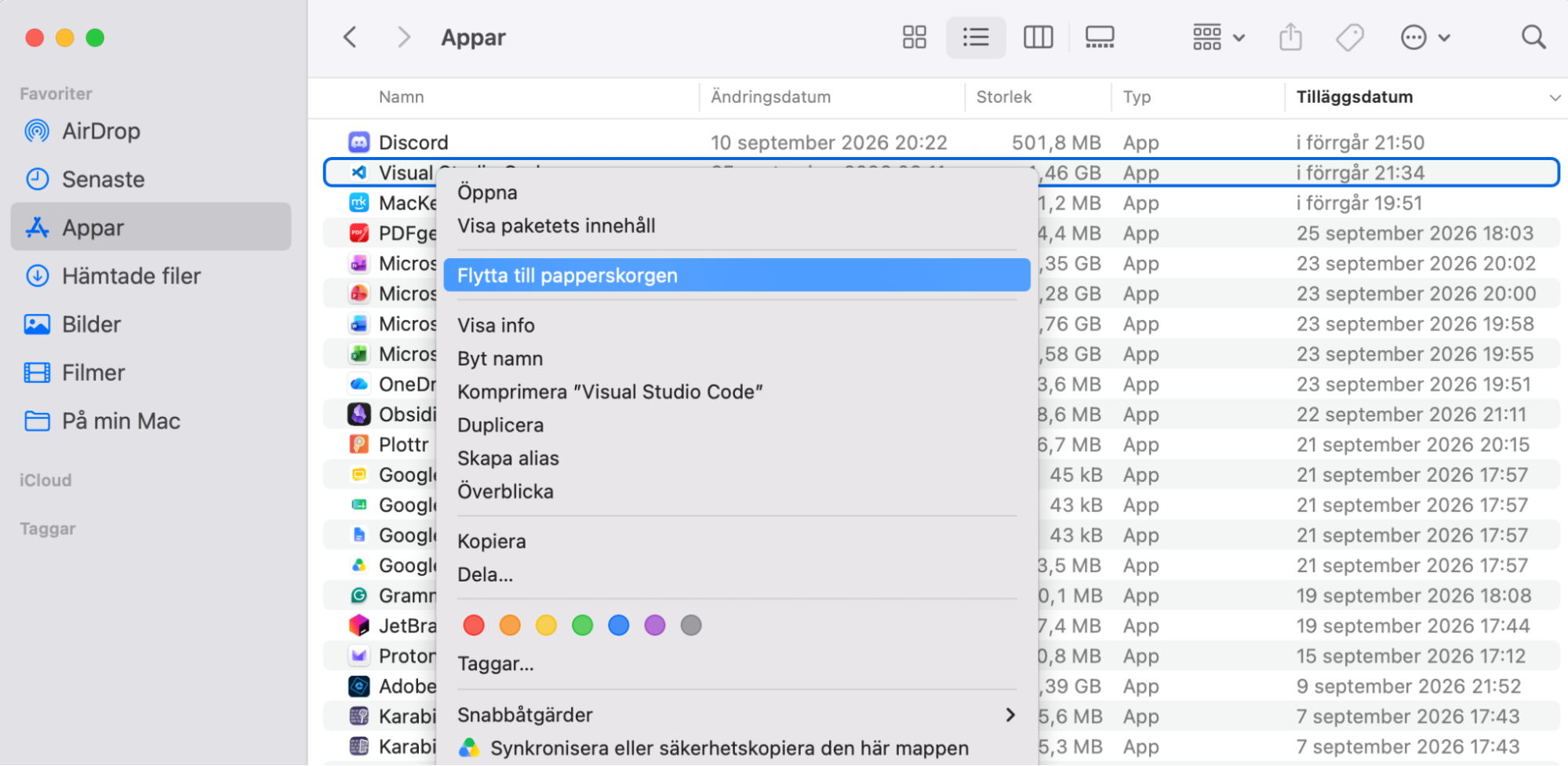Click the OneDrive cloud icon

(x=358, y=384)
